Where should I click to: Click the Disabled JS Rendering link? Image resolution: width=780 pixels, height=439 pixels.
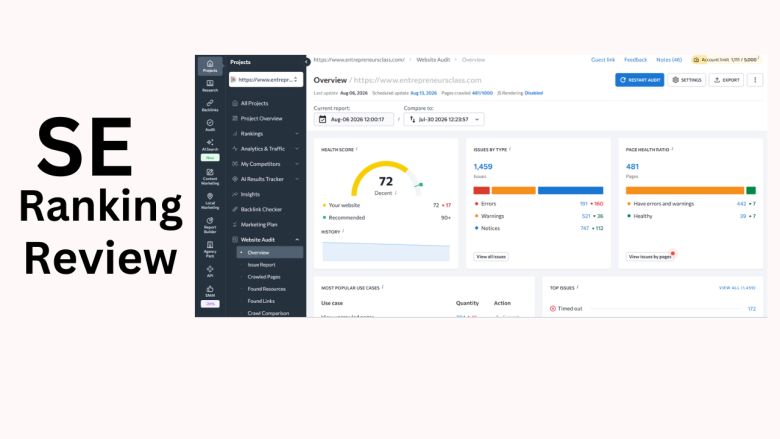click(534, 93)
